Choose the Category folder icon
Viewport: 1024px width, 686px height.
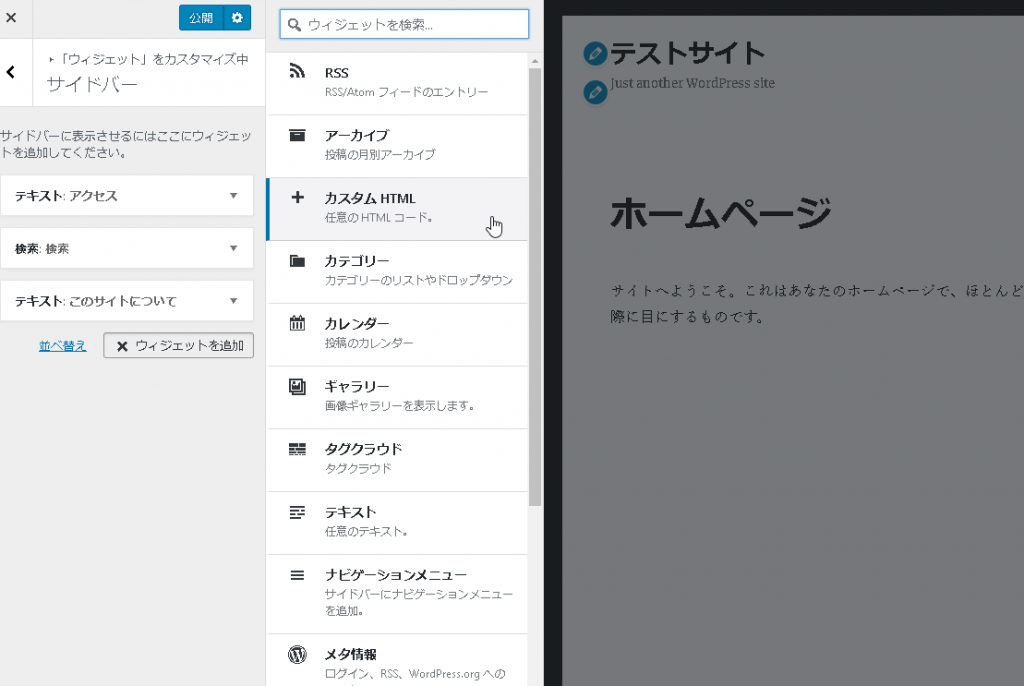click(296, 261)
